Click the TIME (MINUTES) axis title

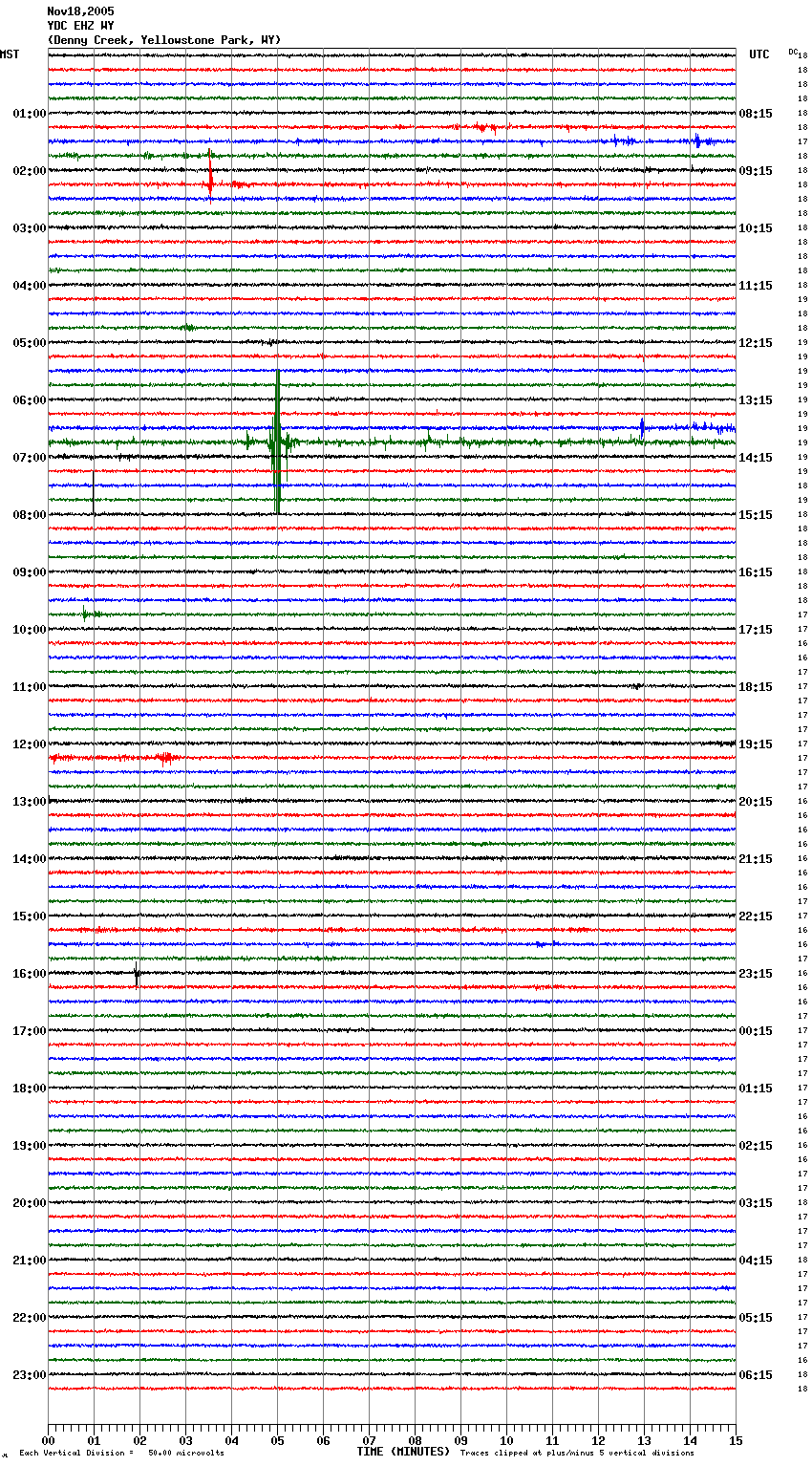[x=403, y=1452]
